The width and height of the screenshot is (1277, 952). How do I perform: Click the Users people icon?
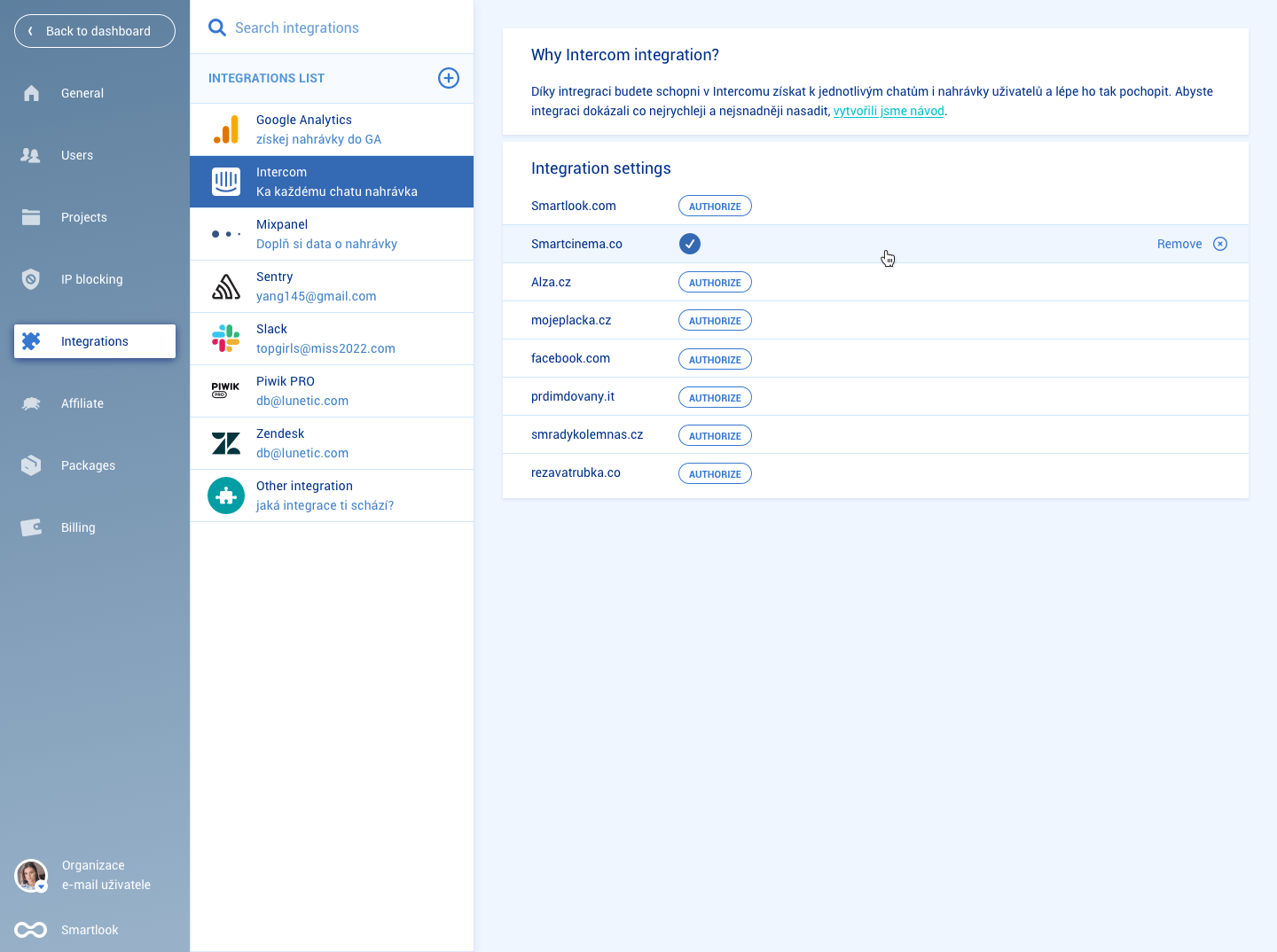(x=31, y=155)
